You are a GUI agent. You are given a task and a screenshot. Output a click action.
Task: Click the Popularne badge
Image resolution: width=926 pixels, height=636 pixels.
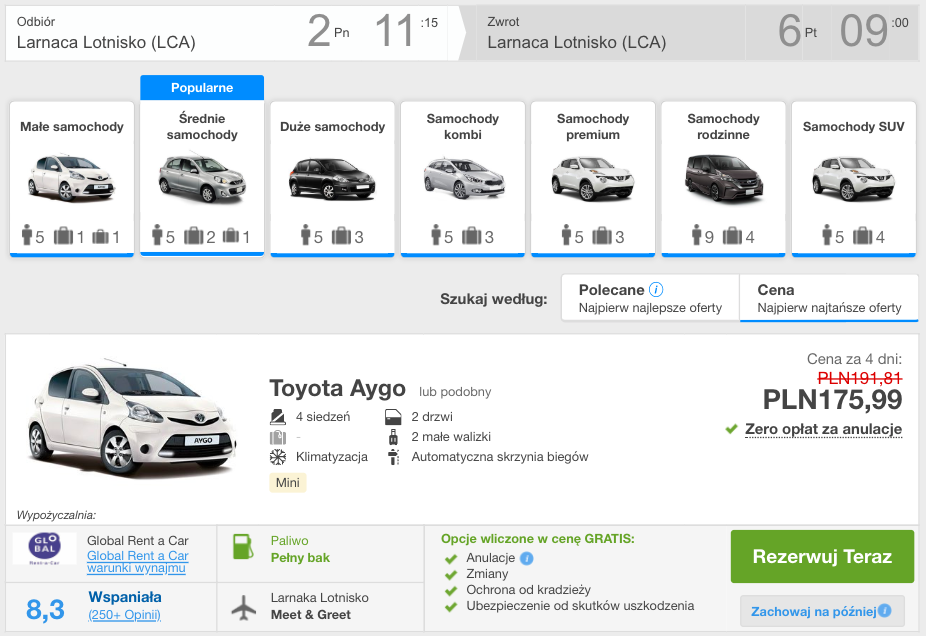click(202, 87)
